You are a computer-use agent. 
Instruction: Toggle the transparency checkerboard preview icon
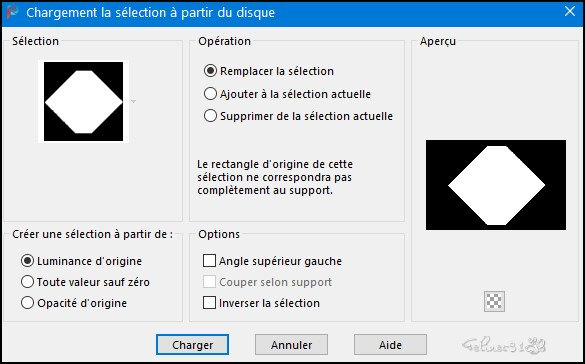coord(494,301)
